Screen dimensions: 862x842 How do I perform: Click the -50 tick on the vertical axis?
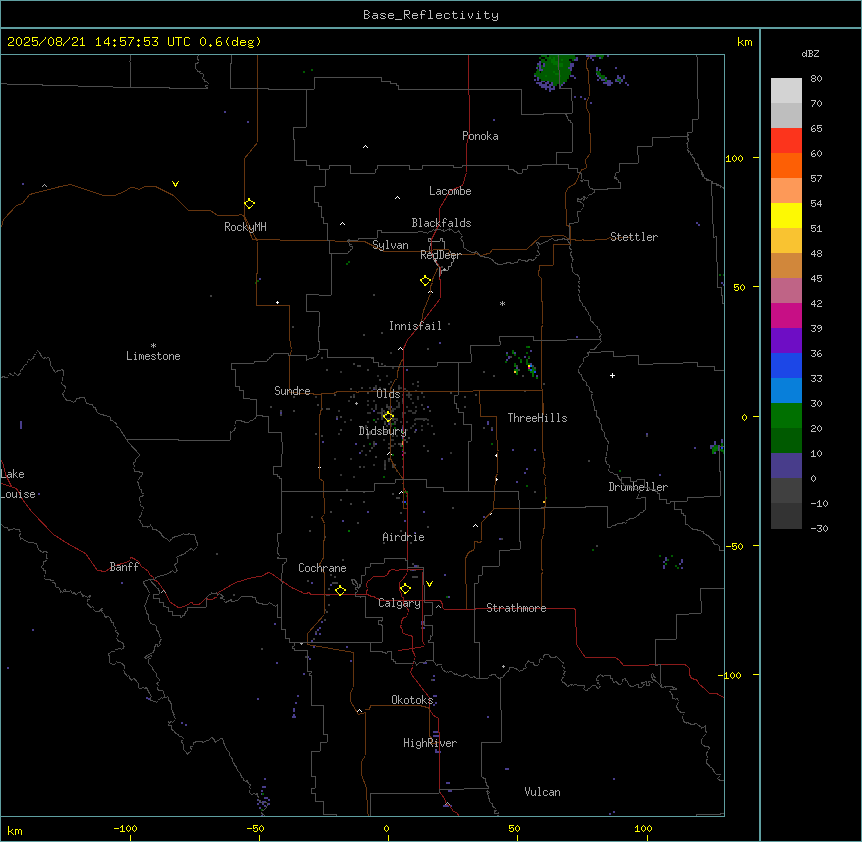pyautogui.click(x=734, y=546)
